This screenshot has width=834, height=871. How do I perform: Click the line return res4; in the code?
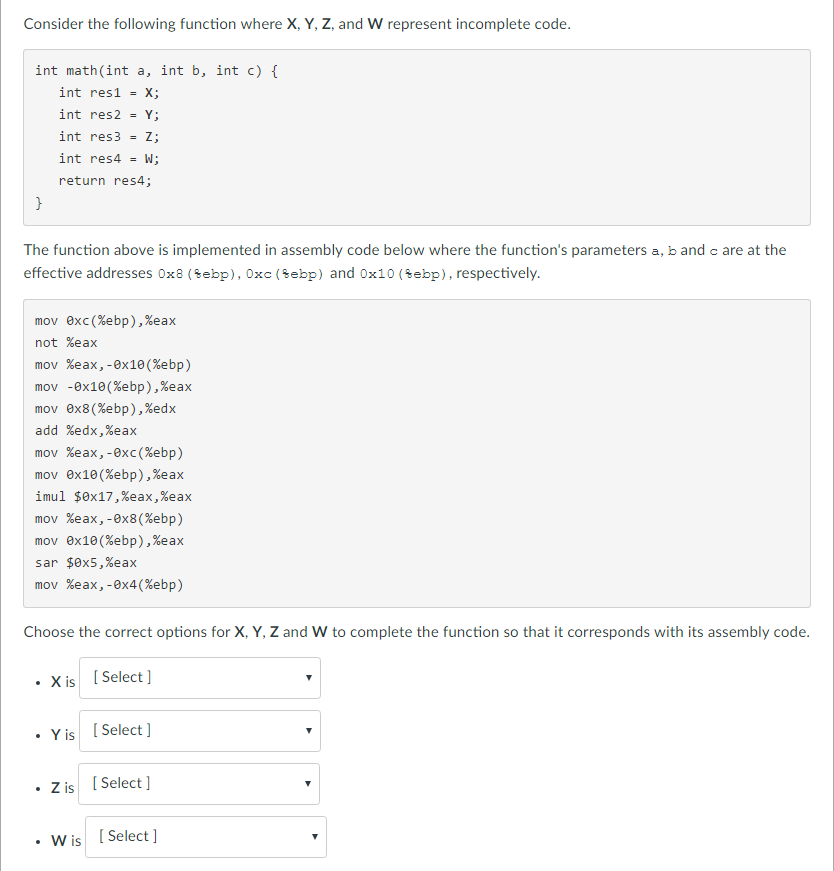[x=104, y=180]
